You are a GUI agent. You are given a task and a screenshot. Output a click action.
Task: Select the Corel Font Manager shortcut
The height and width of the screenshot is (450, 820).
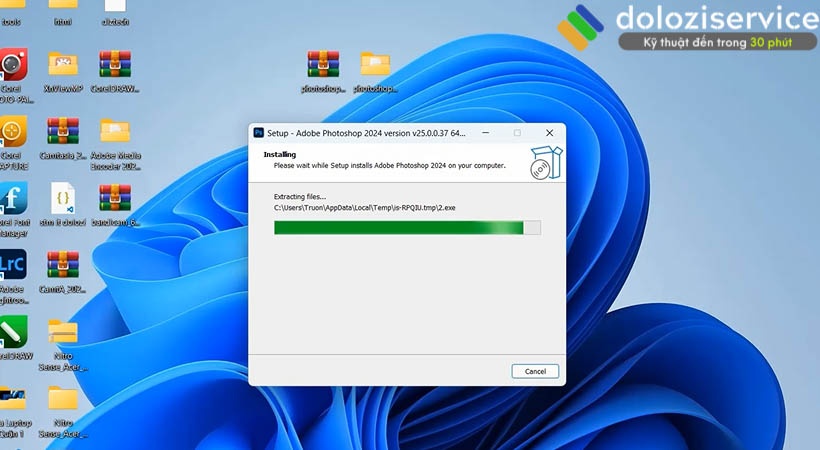click(14, 198)
